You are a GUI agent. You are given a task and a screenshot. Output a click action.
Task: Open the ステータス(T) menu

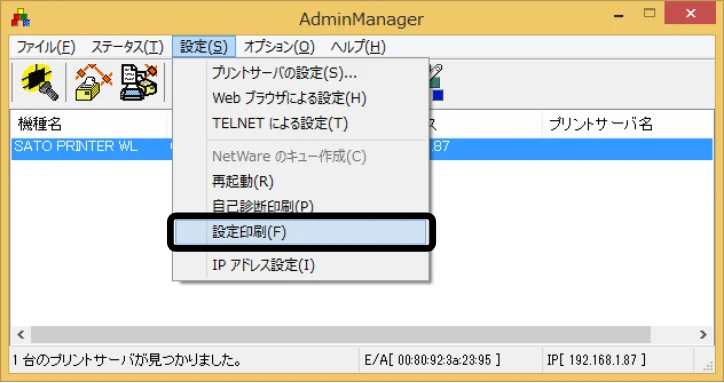coord(127,47)
